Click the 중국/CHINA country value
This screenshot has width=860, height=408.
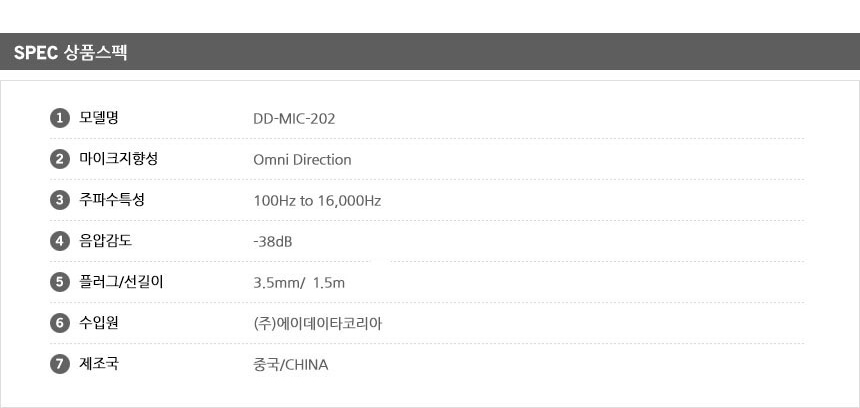(291, 365)
